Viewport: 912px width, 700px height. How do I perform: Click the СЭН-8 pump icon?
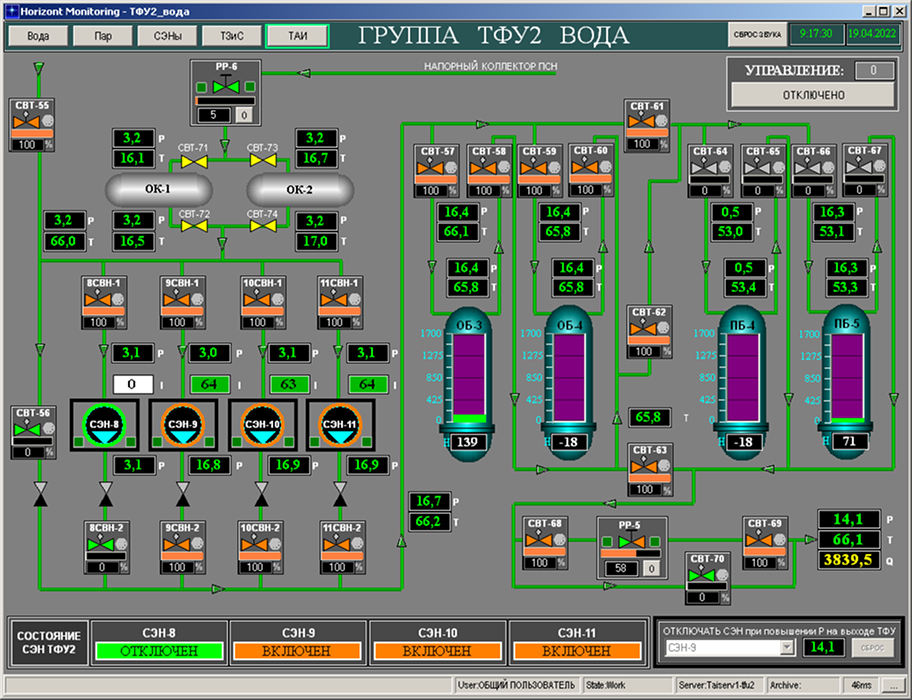click(x=101, y=426)
